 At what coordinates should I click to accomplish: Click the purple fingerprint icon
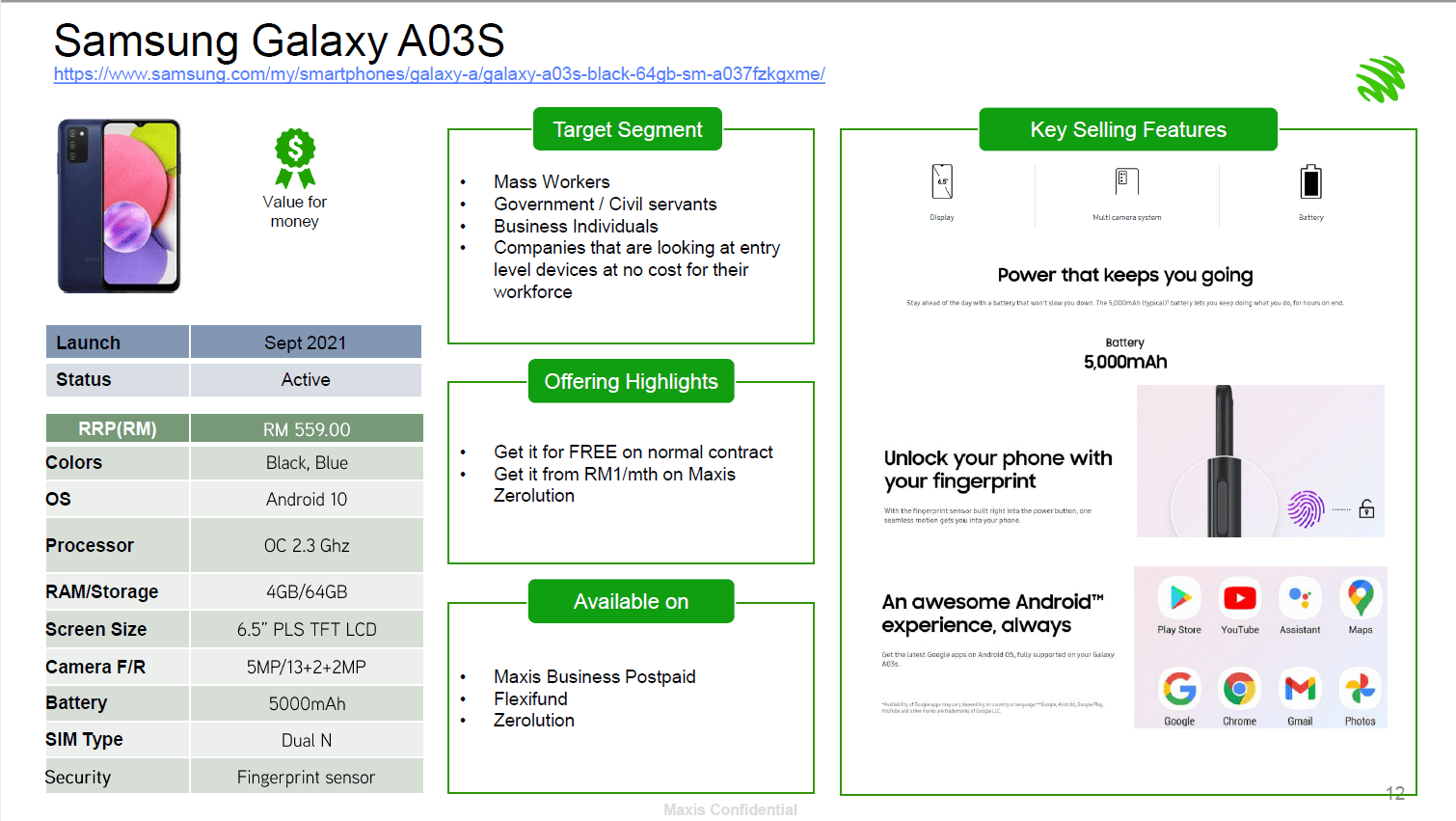pyautogui.click(x=1306, y=508)
